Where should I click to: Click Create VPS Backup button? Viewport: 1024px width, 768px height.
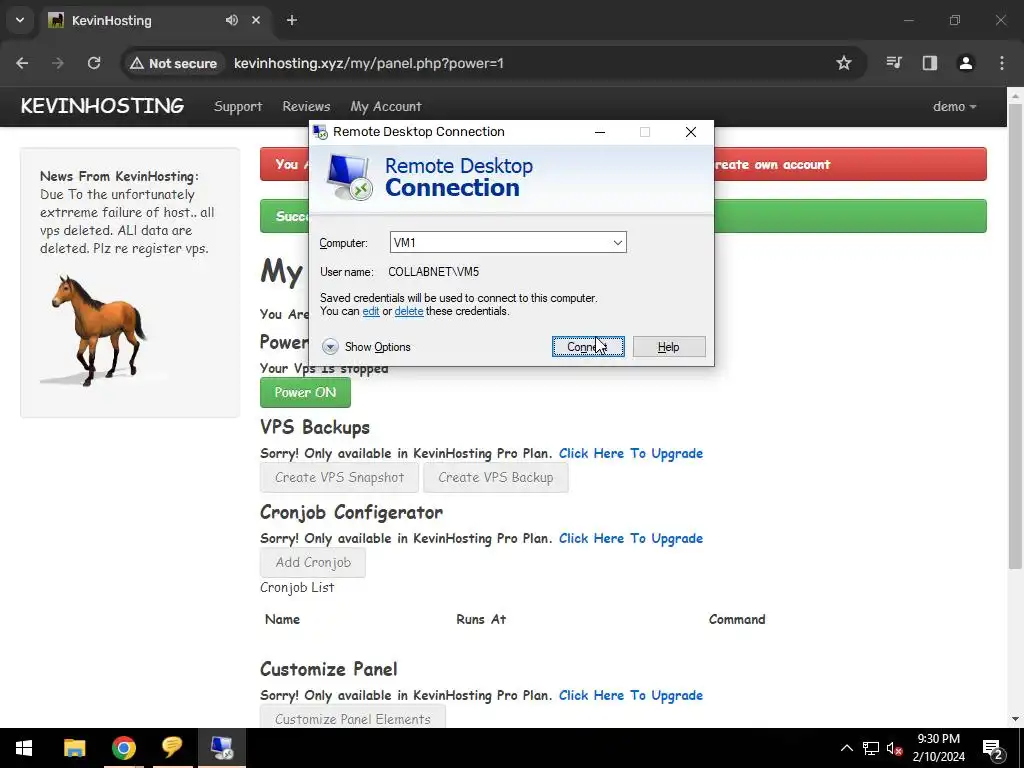[496, 477]
